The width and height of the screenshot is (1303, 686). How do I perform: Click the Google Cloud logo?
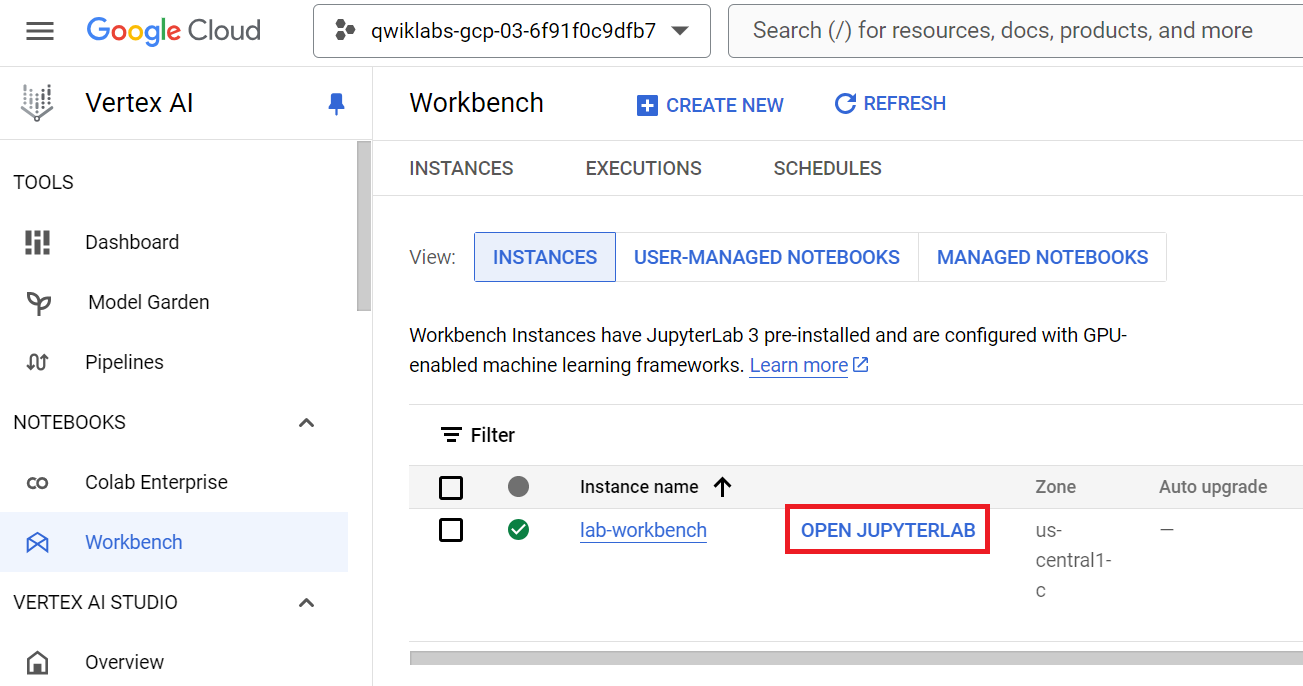click(174, 31)
